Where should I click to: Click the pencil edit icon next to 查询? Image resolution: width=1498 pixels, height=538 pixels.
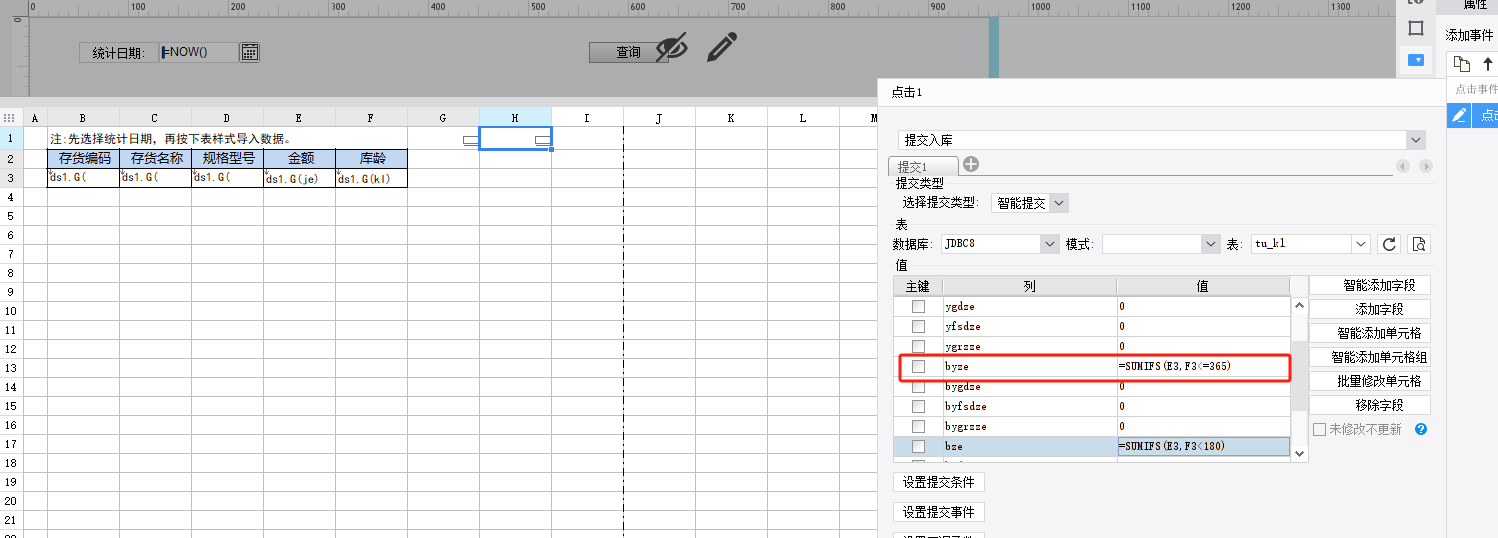pyautogui.click(x=722, y=47)
